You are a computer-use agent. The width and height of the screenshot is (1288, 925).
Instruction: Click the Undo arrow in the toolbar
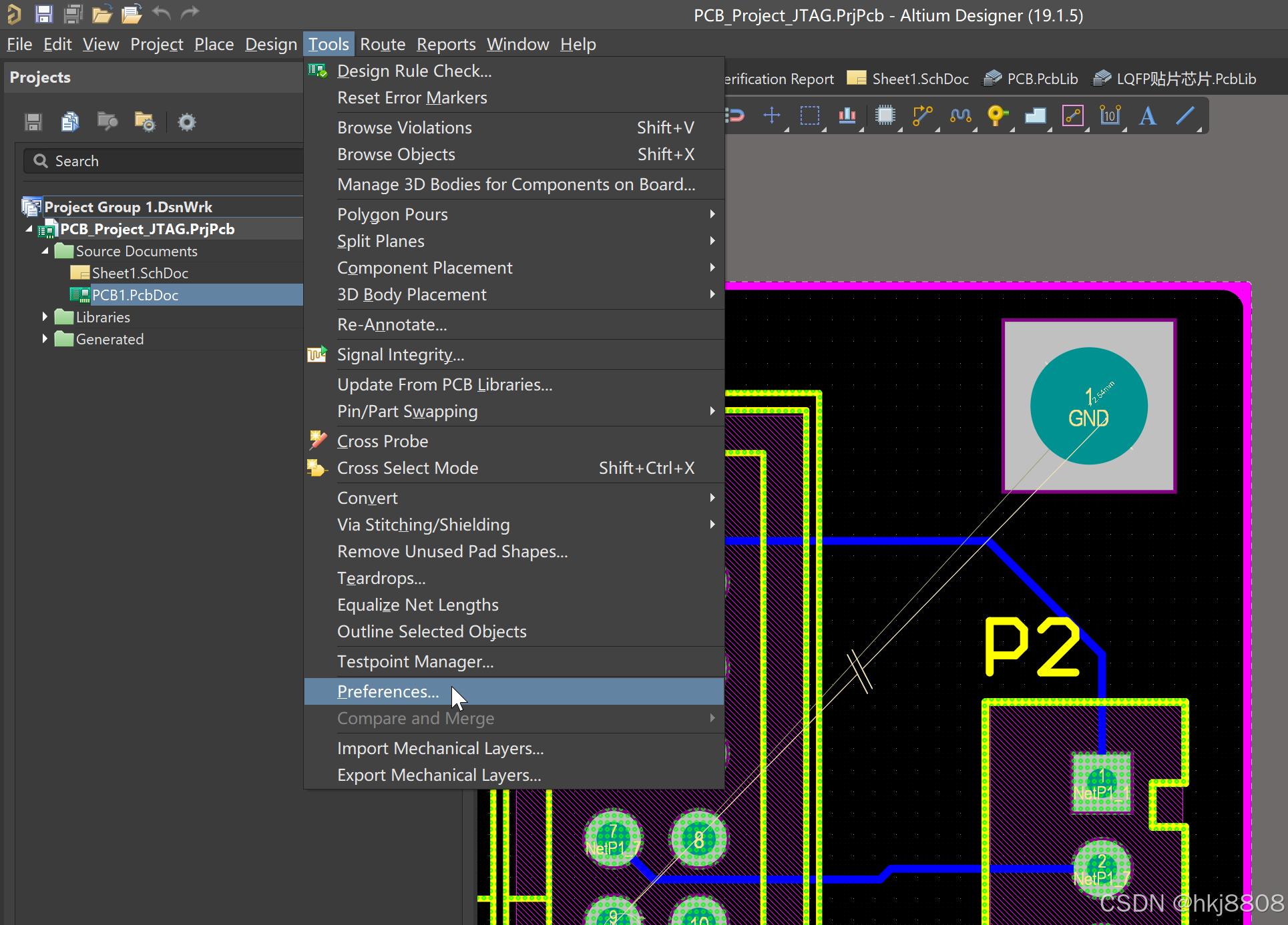tap(160, 13)
